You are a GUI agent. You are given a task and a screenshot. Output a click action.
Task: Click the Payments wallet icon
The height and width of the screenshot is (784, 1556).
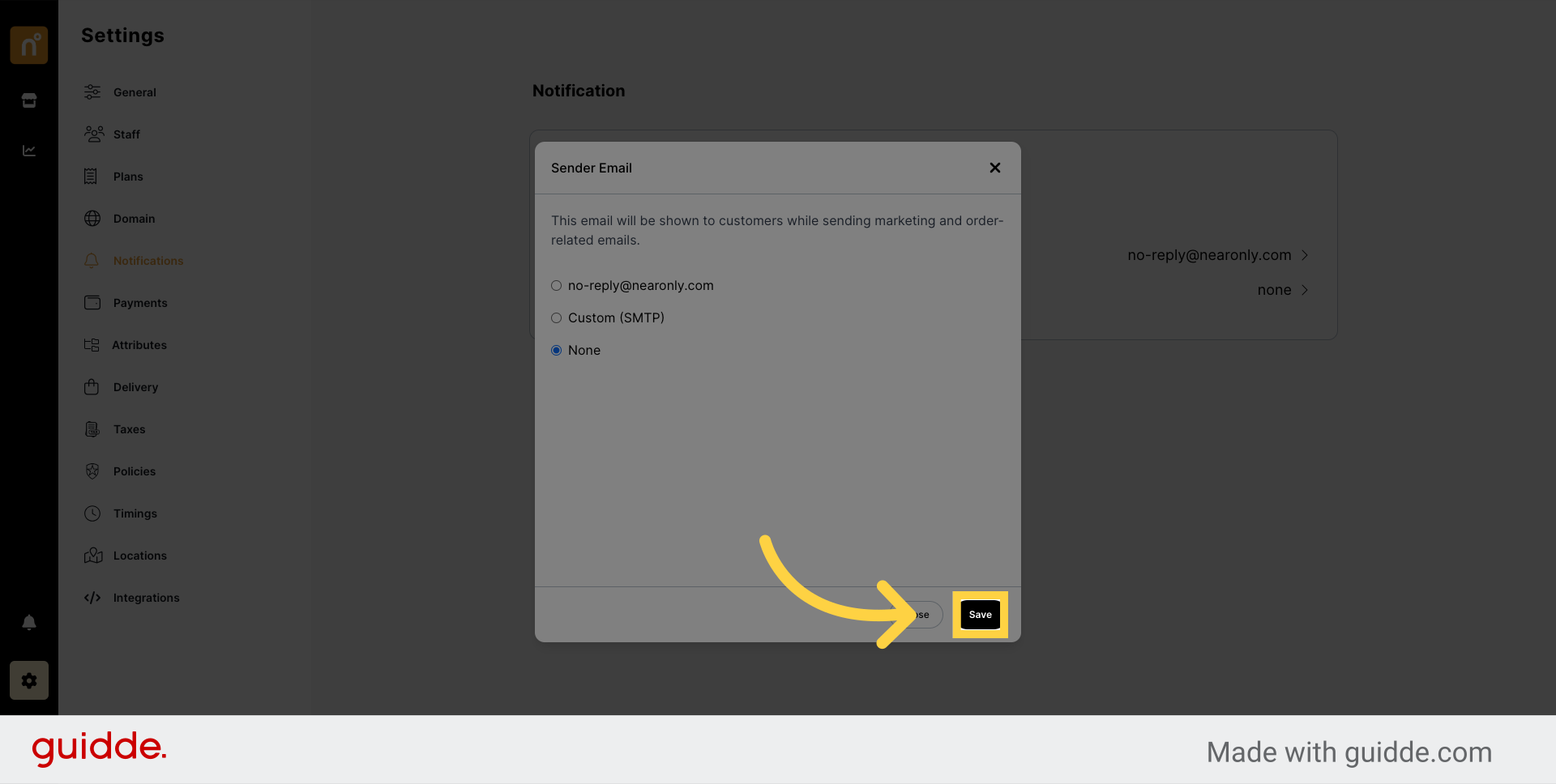[92, 303]
